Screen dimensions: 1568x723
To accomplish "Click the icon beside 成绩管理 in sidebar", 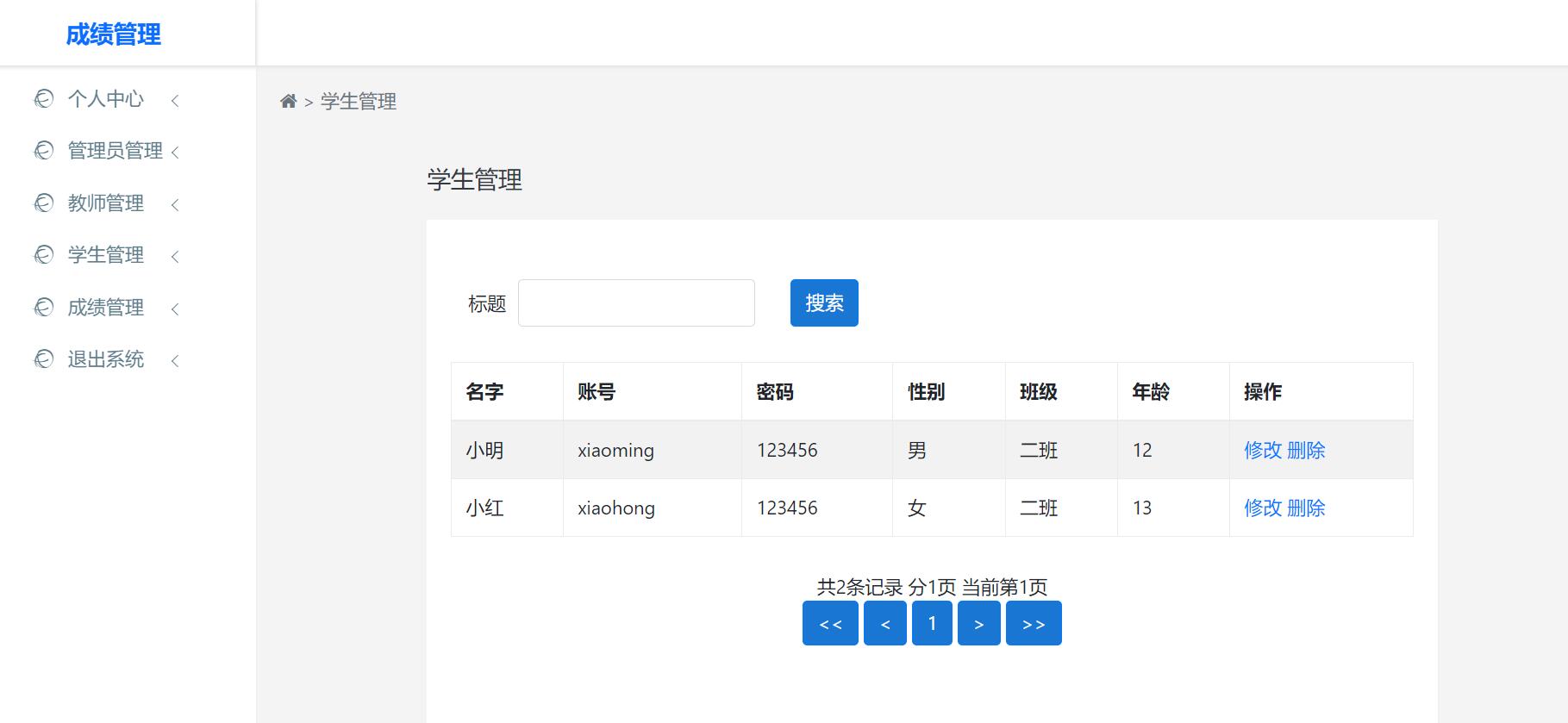I will [44, 308].
